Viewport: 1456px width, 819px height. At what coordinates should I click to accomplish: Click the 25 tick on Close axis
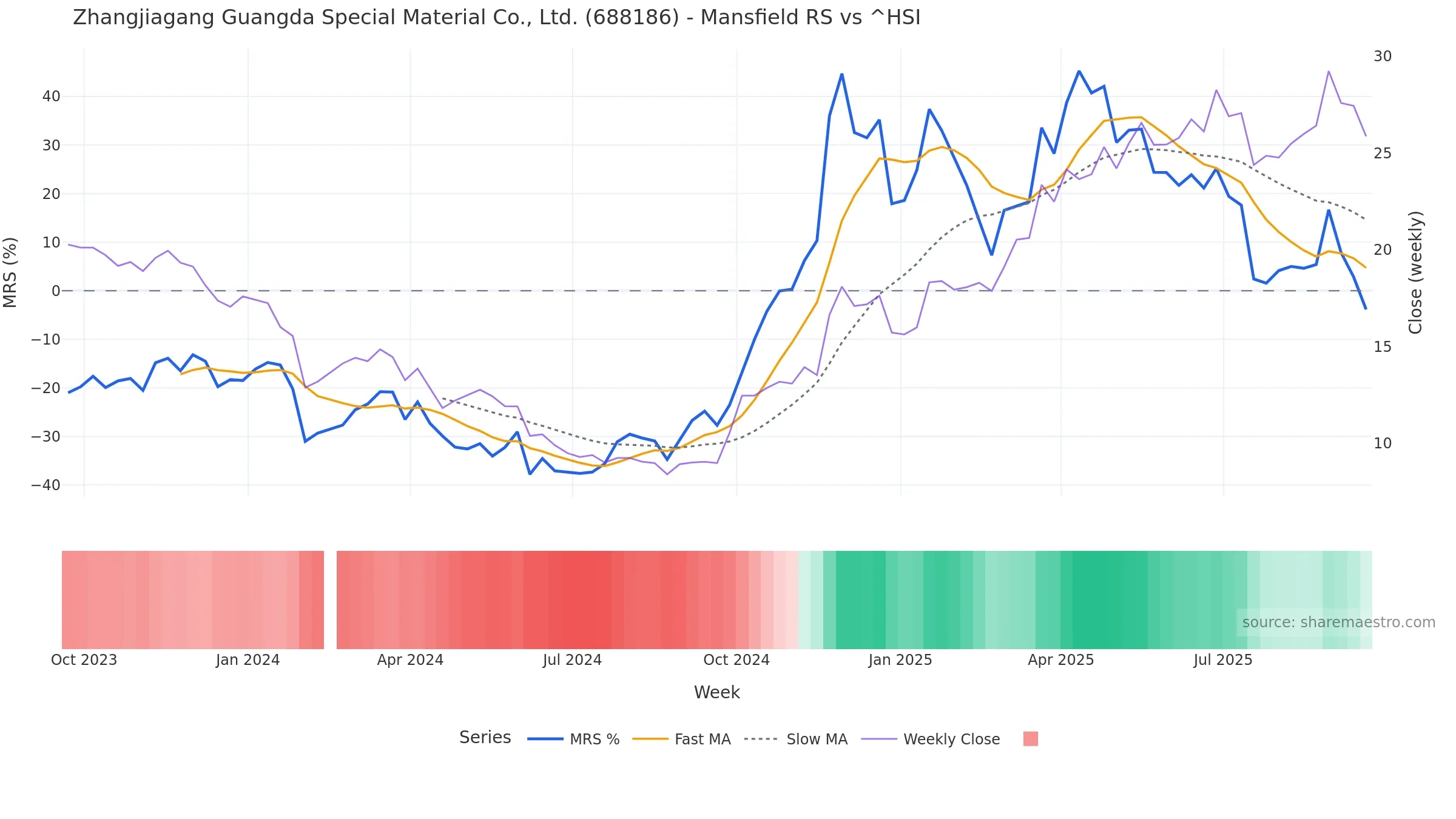[x=1383, y=153]
